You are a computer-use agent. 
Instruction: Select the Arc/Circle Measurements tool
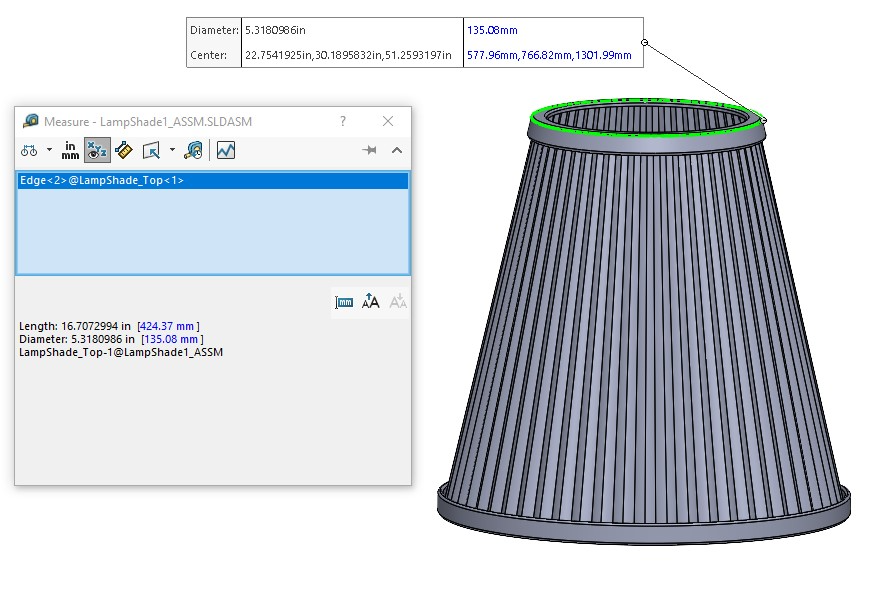click(x=29, y=150)
